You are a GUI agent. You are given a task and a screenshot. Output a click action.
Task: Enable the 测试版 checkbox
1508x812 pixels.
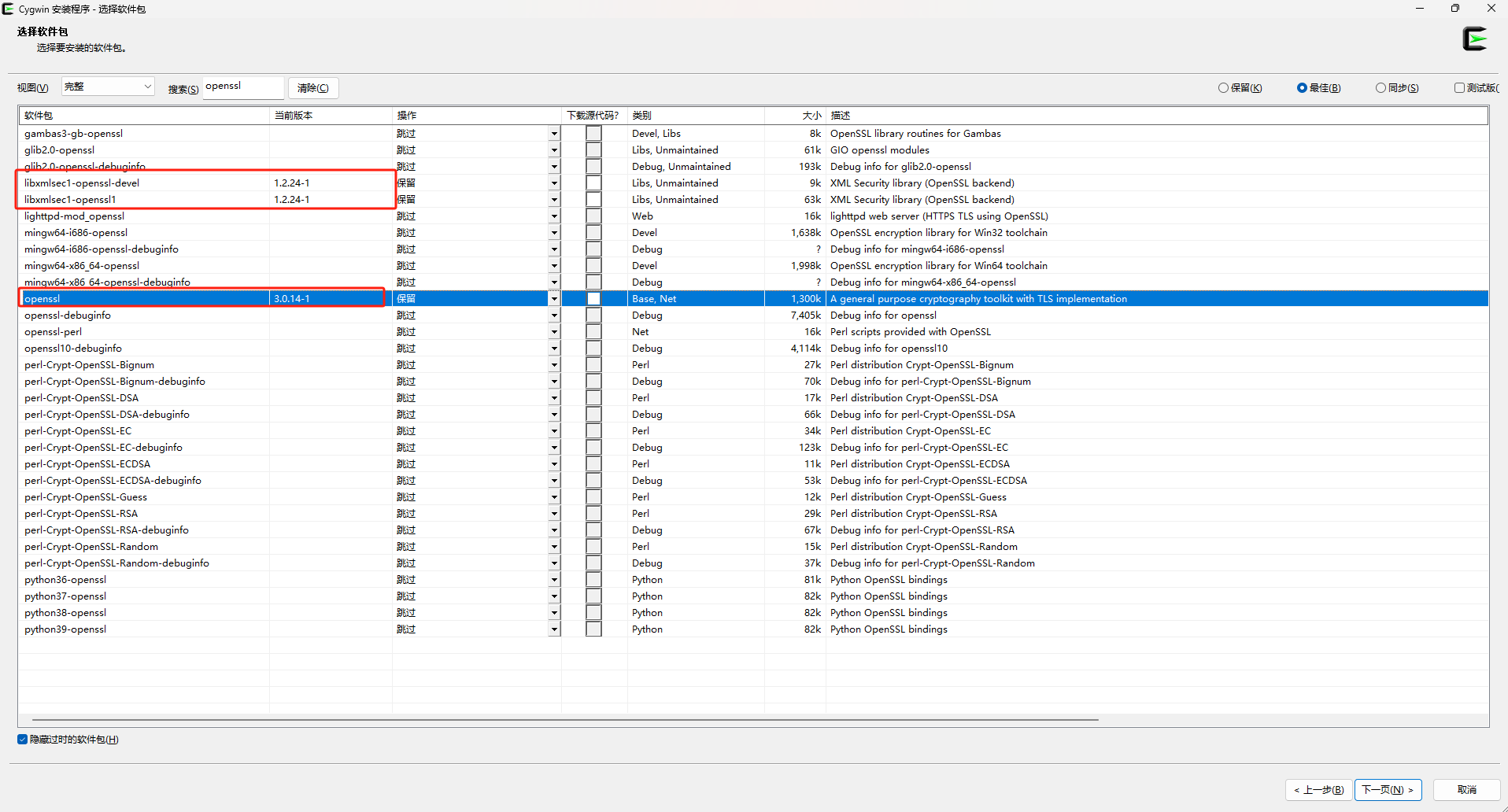[x=1459, y=88]
